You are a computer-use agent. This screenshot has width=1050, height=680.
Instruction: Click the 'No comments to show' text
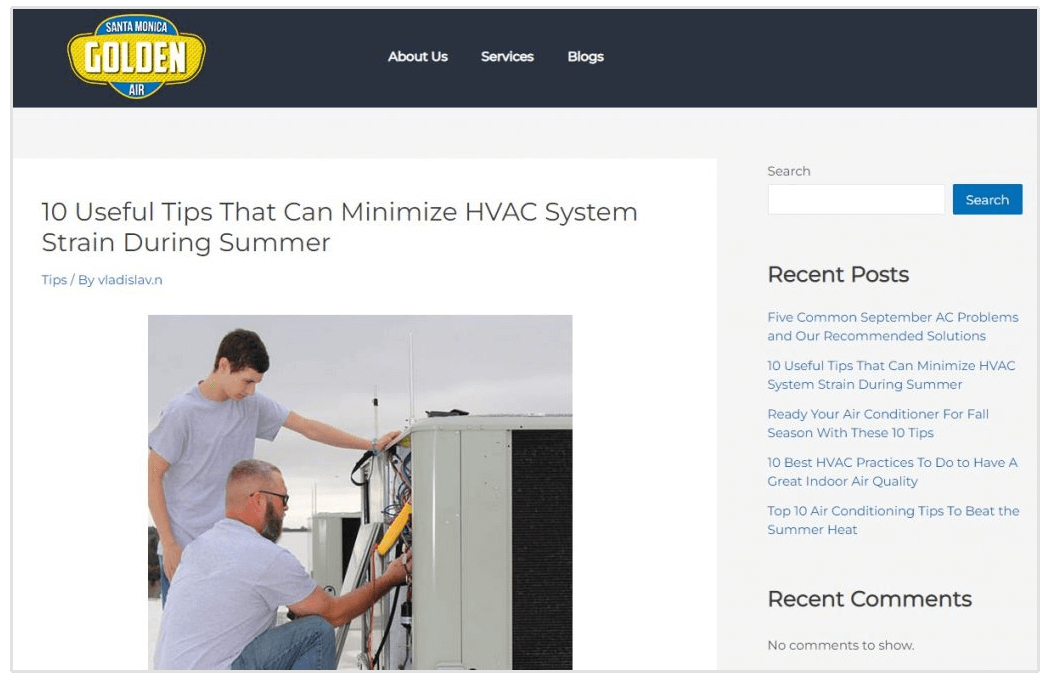(x=840, y=645)
